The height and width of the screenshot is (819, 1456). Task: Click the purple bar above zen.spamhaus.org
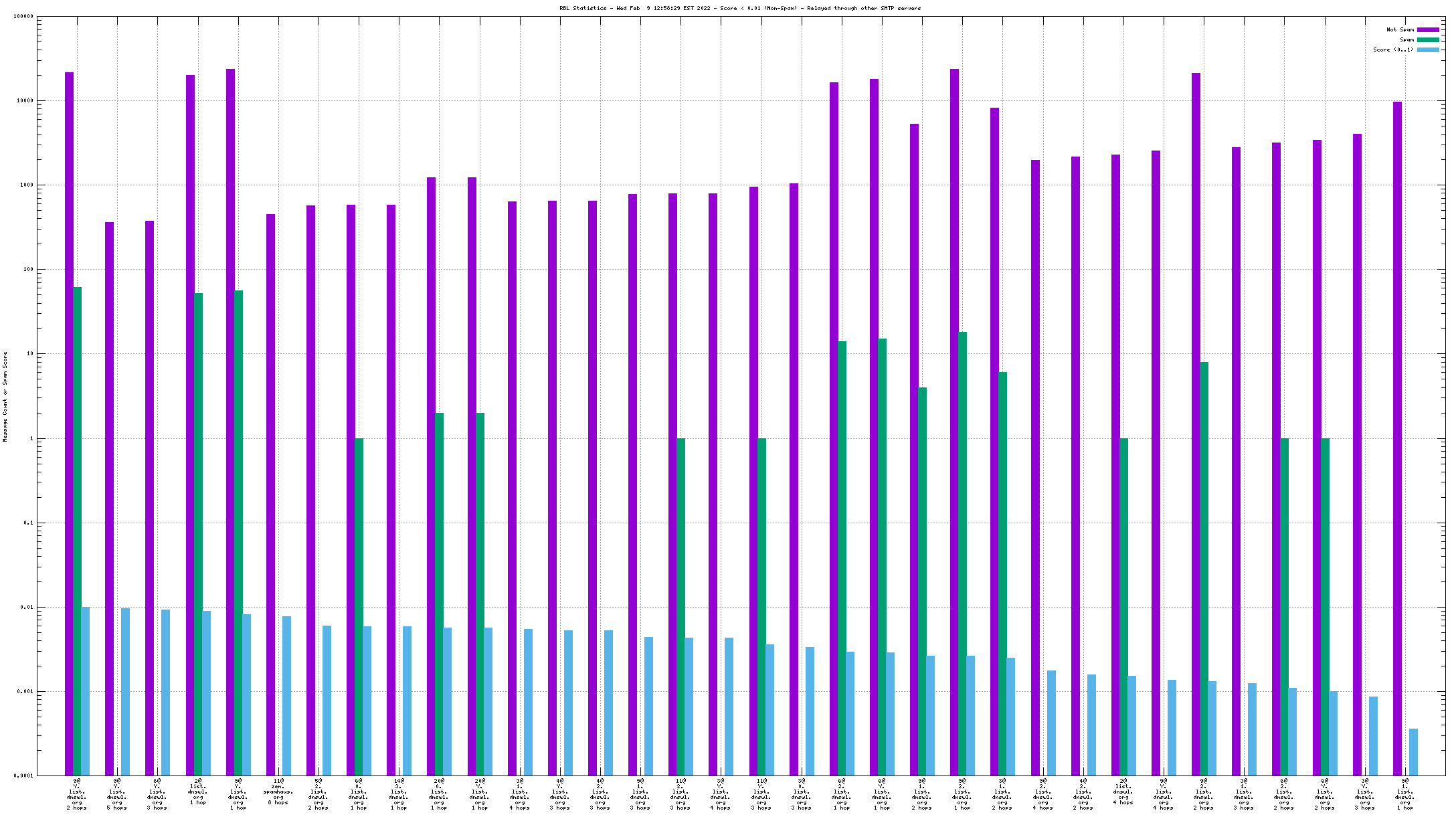click(x=270, y=494)
